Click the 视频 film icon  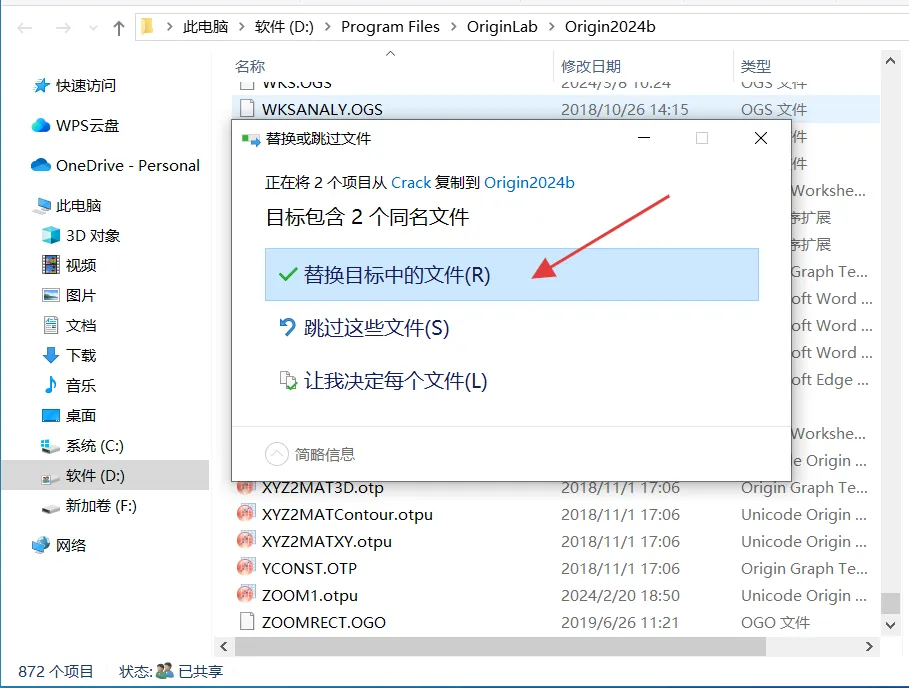tap(50, 265)
